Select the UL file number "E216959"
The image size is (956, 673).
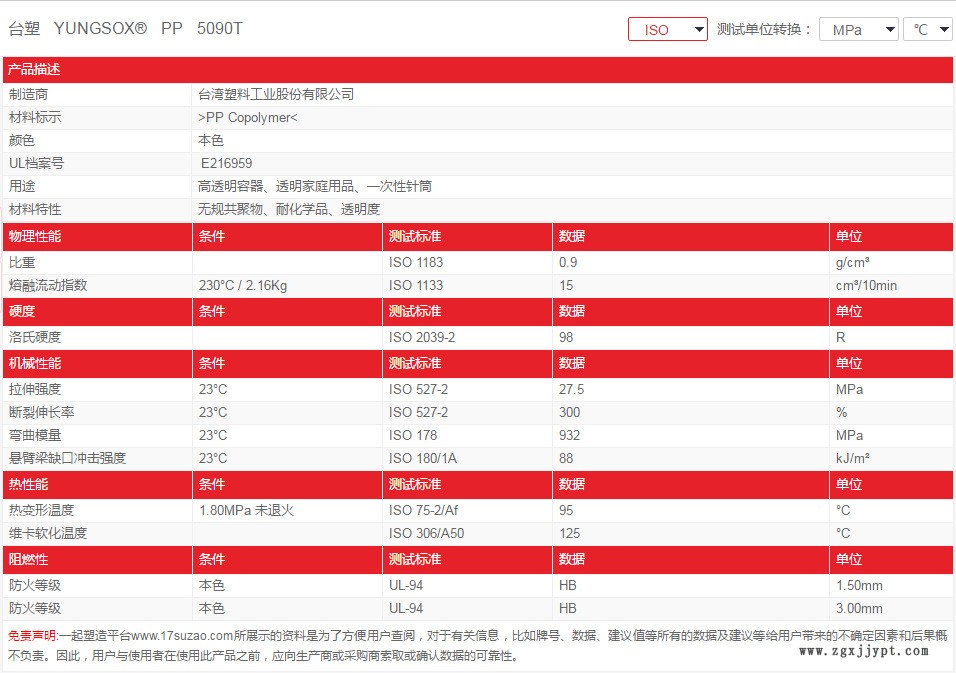point(226,163)
